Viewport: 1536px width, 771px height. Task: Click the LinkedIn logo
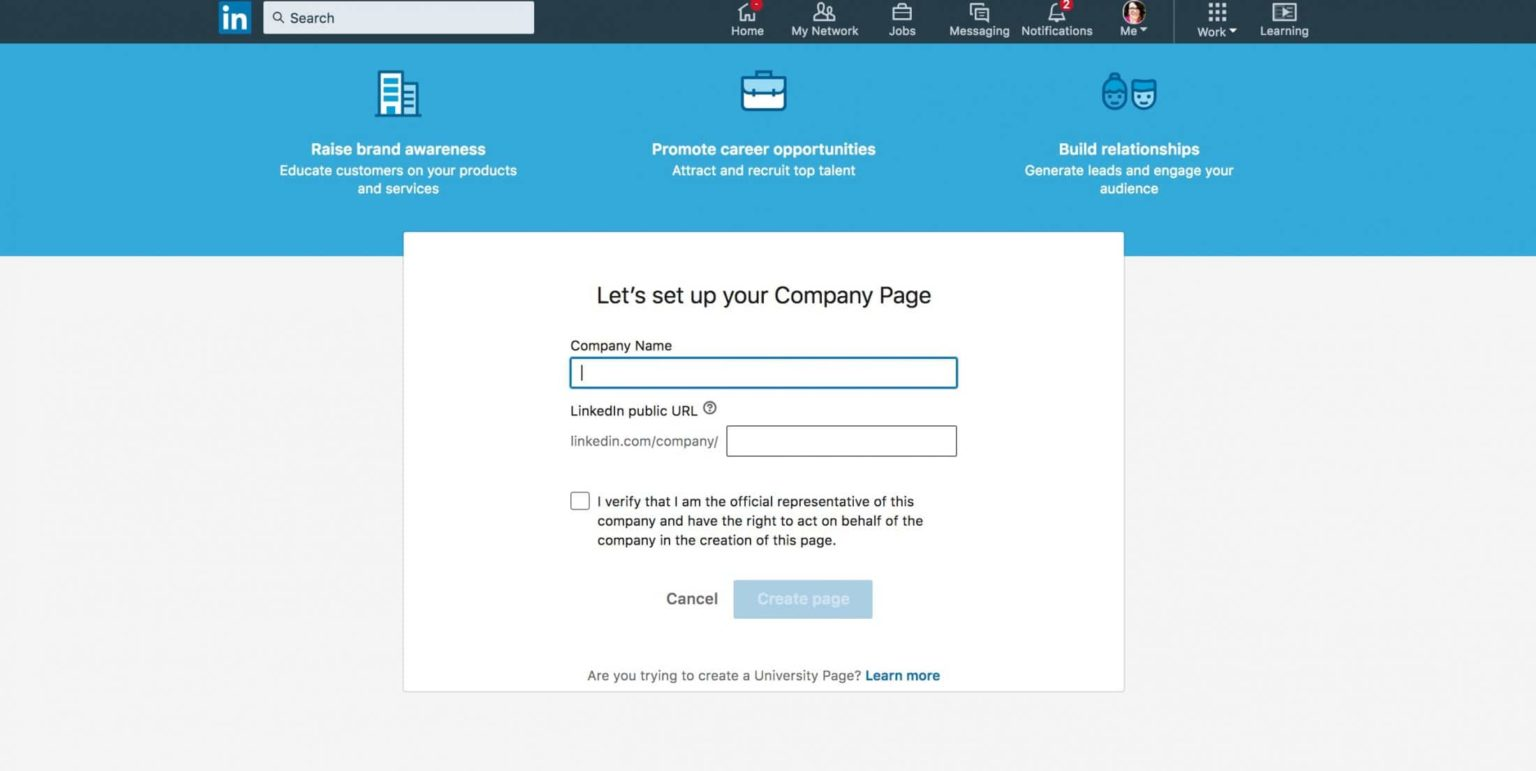point(234,18)
